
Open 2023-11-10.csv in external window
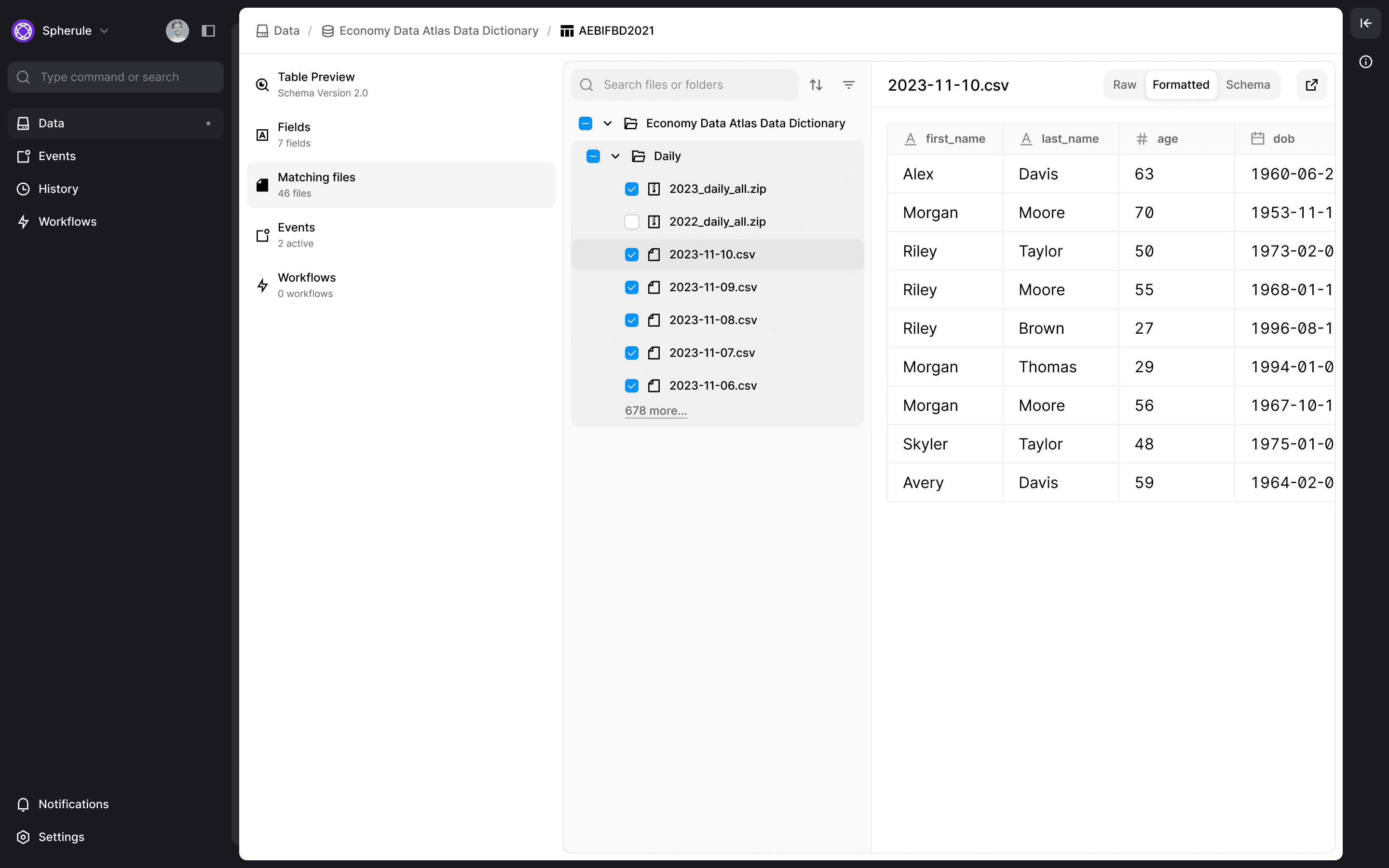[1311, 85]
